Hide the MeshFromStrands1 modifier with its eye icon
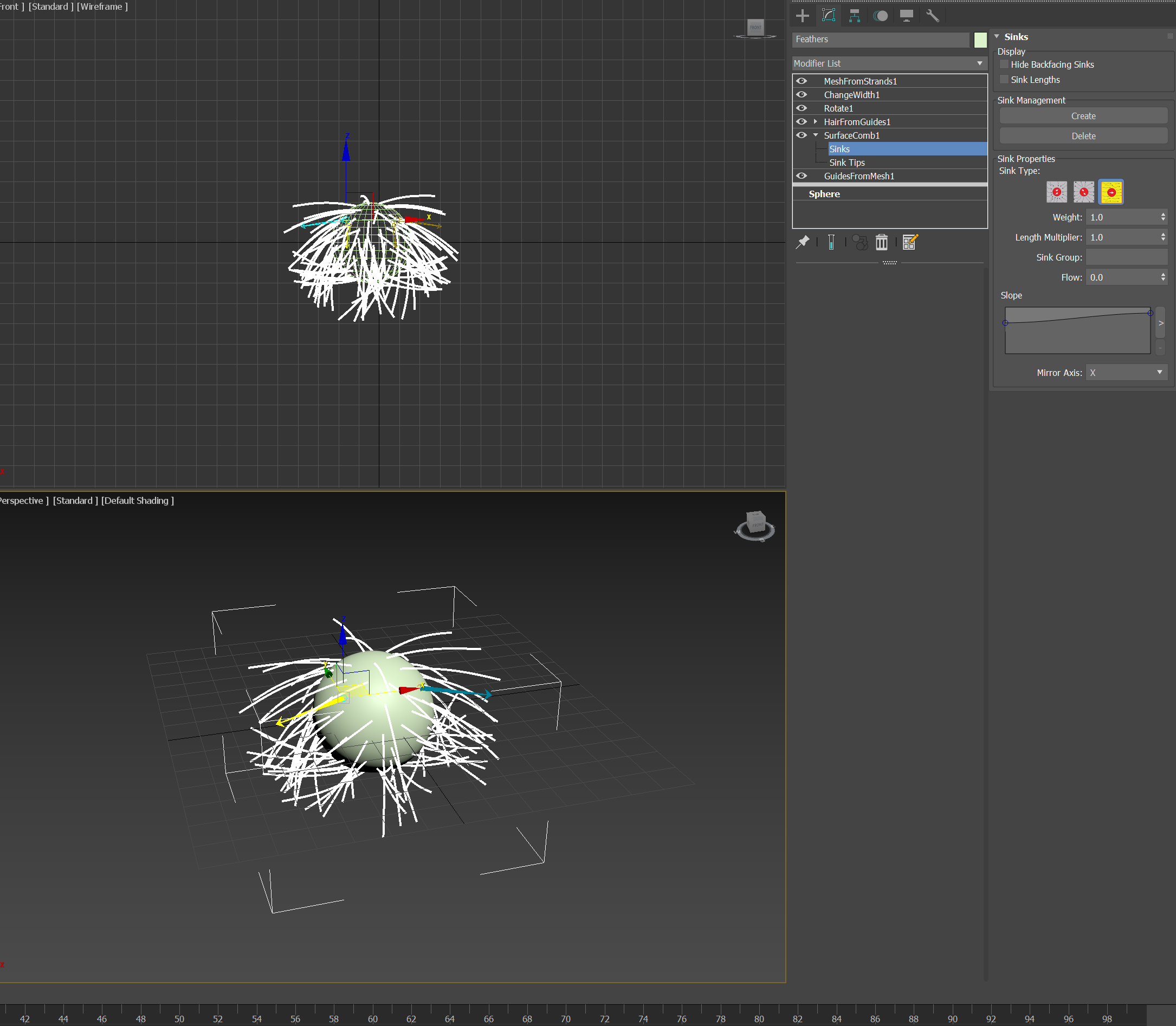Viewport: 1176px width, 1026px height. pyautogui.click(x=802, y=81)
